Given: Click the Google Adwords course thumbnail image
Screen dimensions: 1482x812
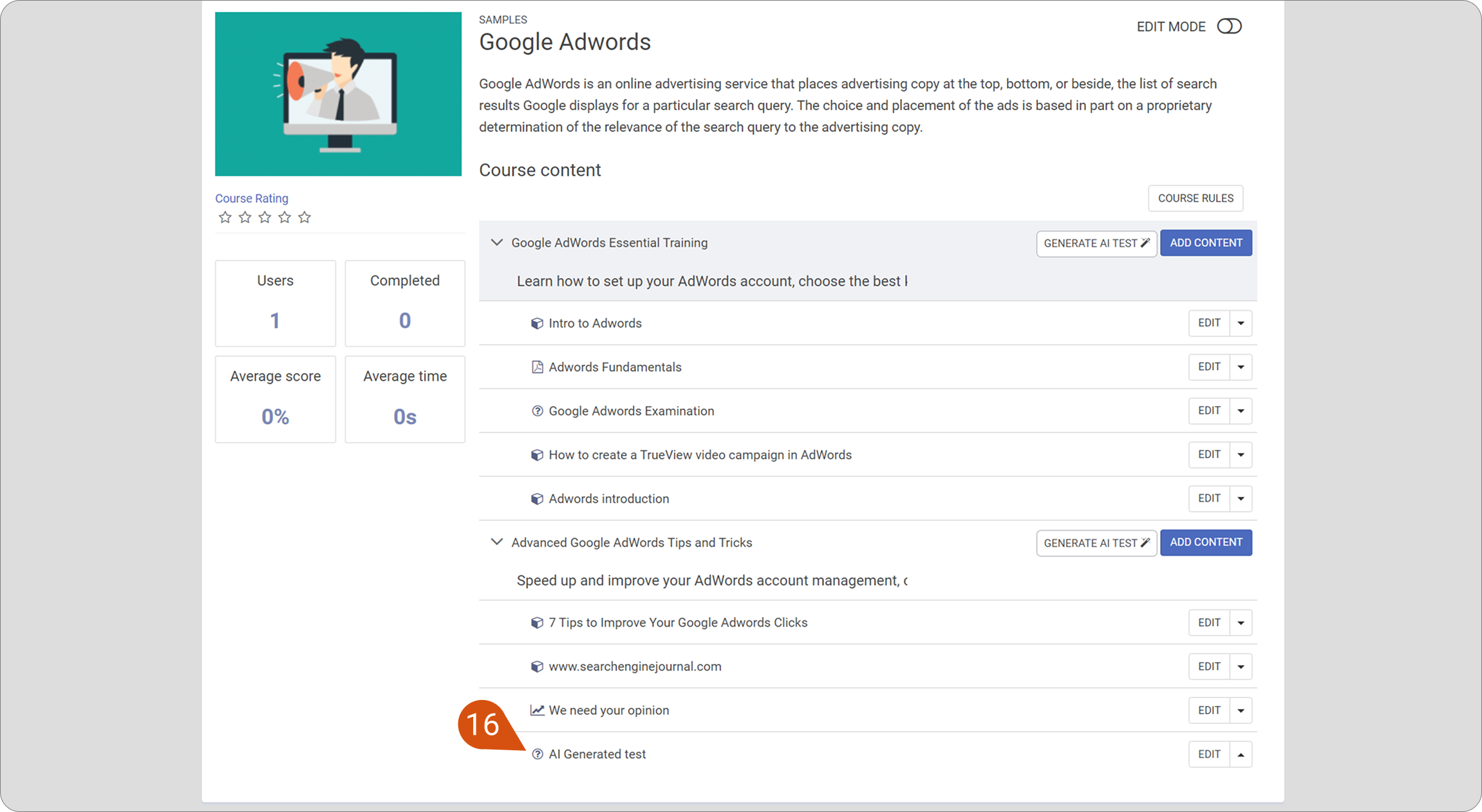Looking at the screenshot, I should (x=338, y=94).
